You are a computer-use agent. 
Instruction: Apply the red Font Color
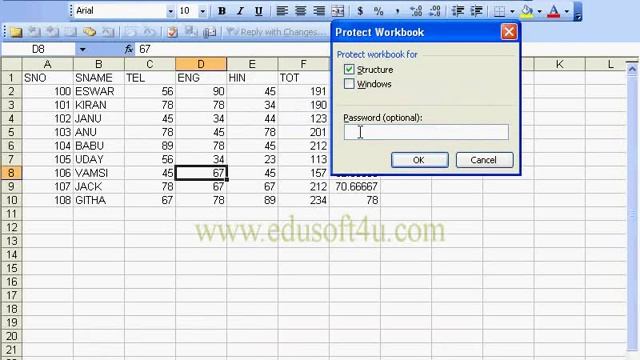[x=554, y=11]
